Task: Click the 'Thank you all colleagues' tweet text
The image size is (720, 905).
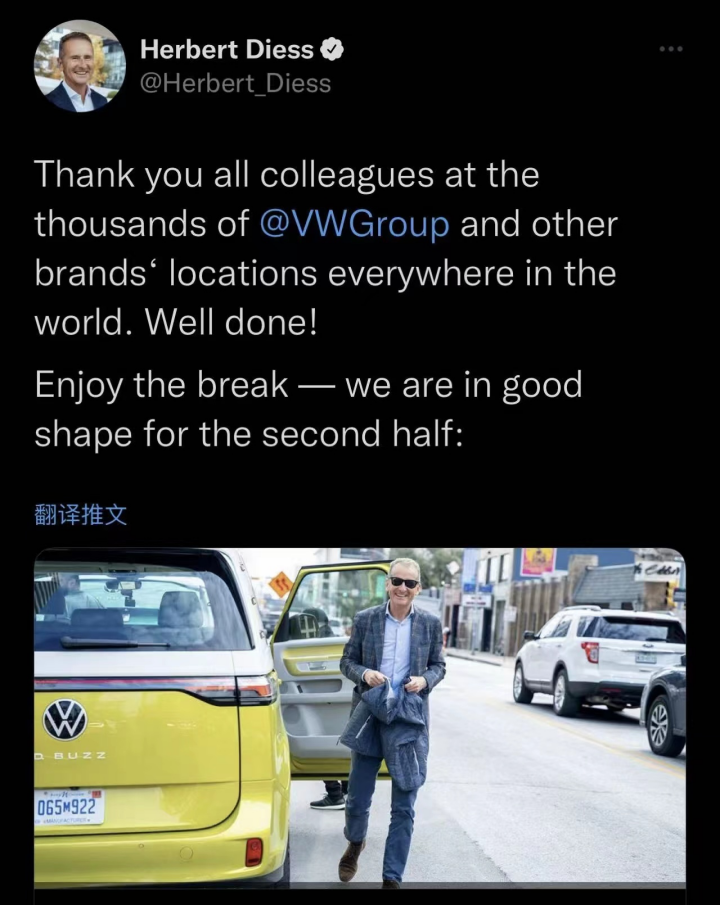Action: tap(326, 248)
